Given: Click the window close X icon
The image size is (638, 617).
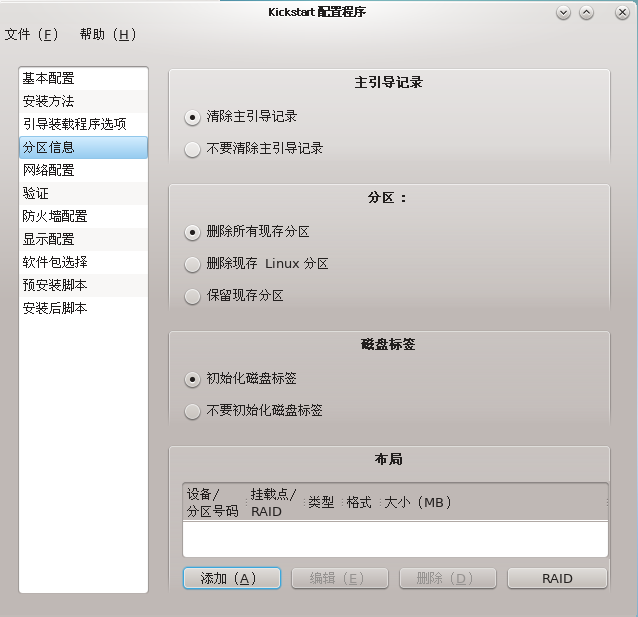Looking at the screenshot, I should point(622,13).
